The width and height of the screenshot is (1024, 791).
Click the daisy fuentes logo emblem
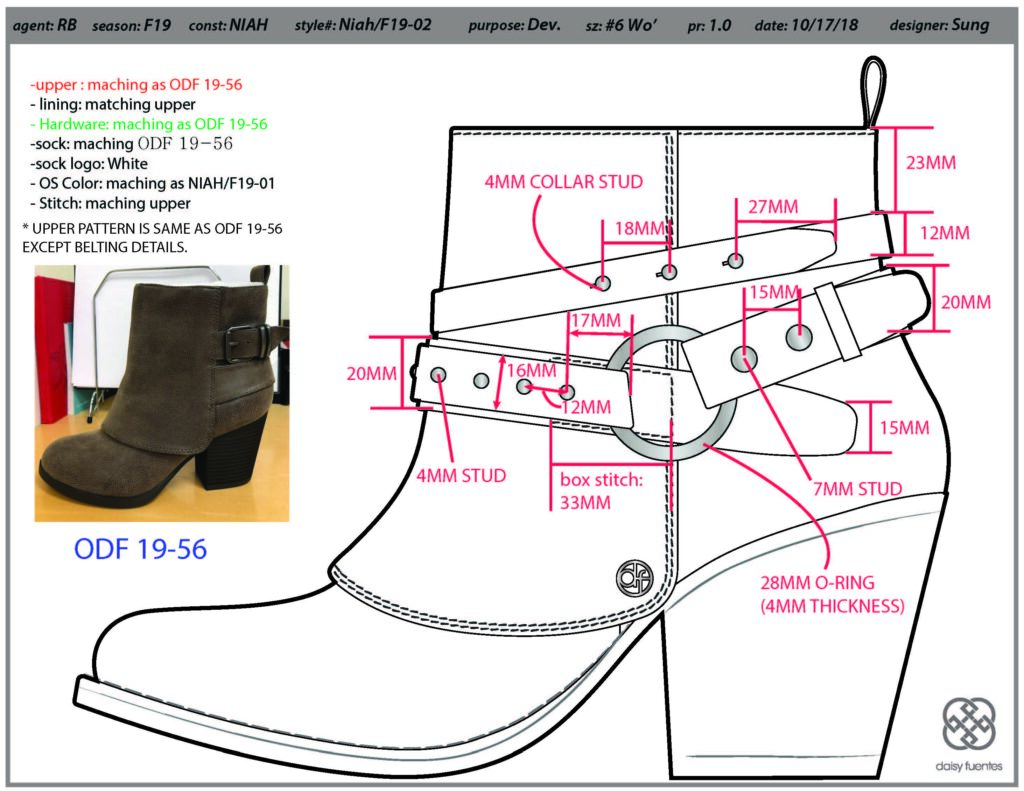(x=969, y=723)
